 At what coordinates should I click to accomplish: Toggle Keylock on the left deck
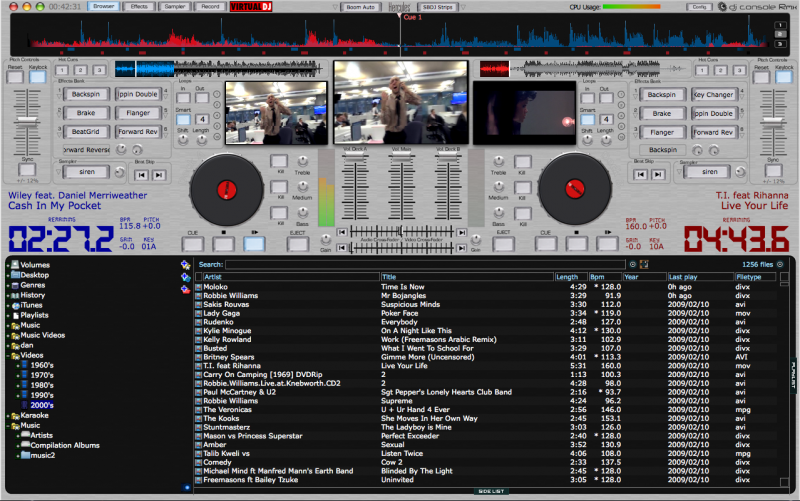37,76
